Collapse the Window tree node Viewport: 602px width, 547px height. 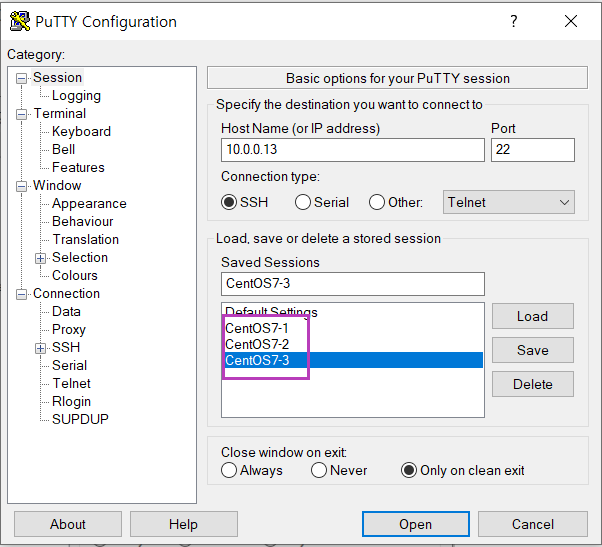click(x=22, y=187)
